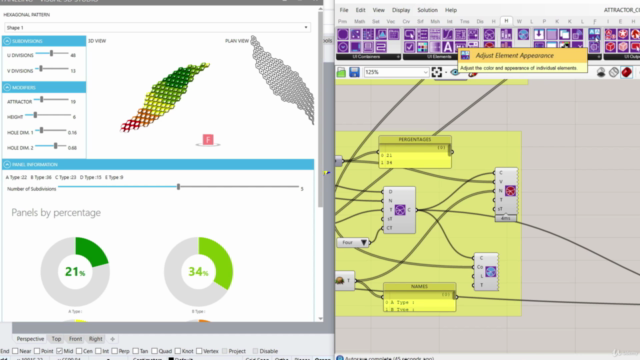The image size is (640, 360).
Task: Click the Number of Subdivisions slider
Action: point(178,187)
